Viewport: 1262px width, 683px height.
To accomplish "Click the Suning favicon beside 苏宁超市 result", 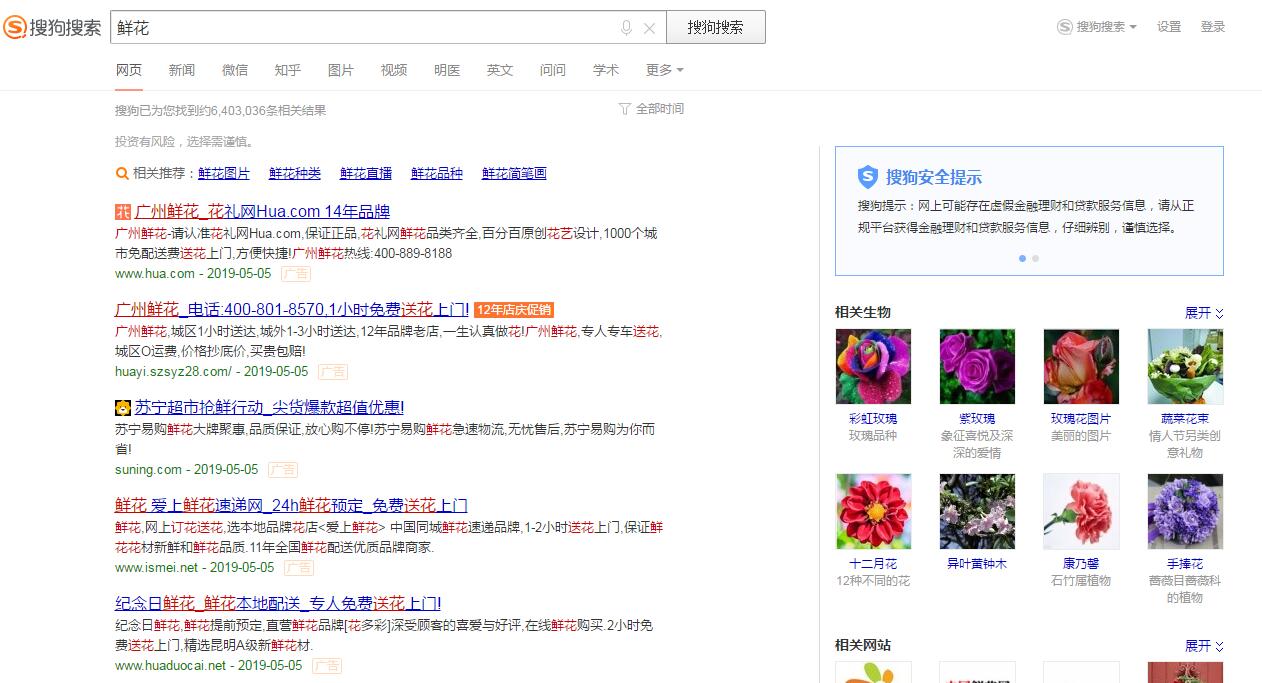I will click(119, 408).
